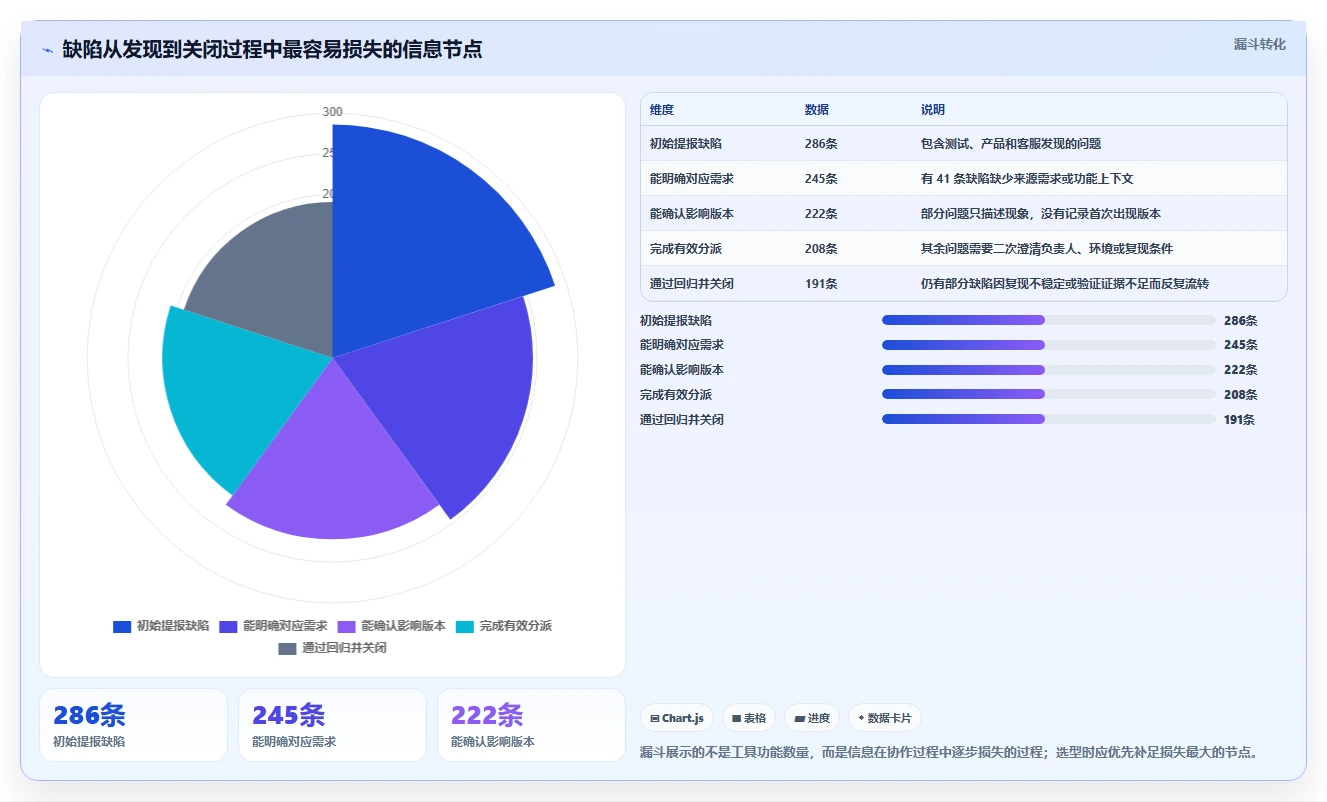Click the 进度 tag chip
The image size is (1327, 802).
(812, 718)
